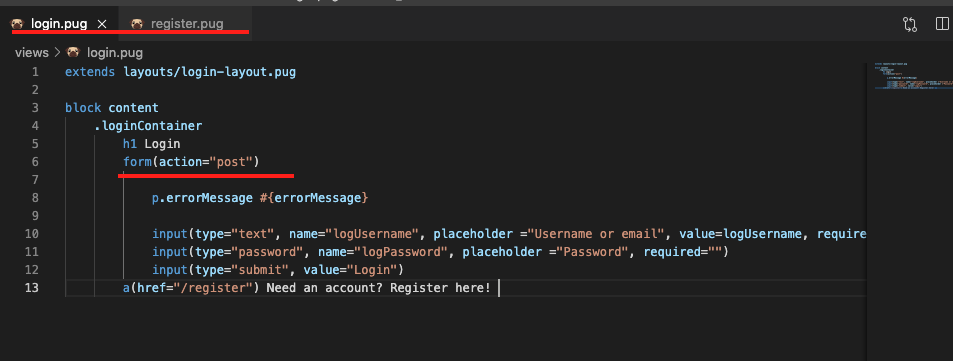Click the pug icon in register.pug tab

pos(137,24)
